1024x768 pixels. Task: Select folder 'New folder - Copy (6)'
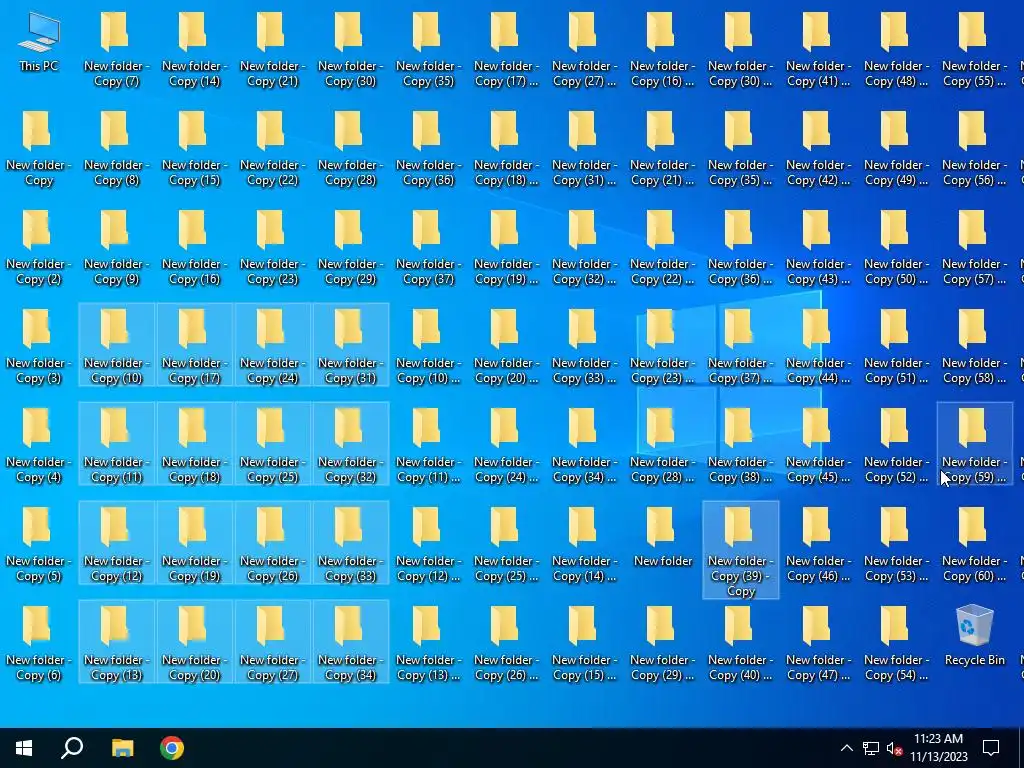click(38, 644)
